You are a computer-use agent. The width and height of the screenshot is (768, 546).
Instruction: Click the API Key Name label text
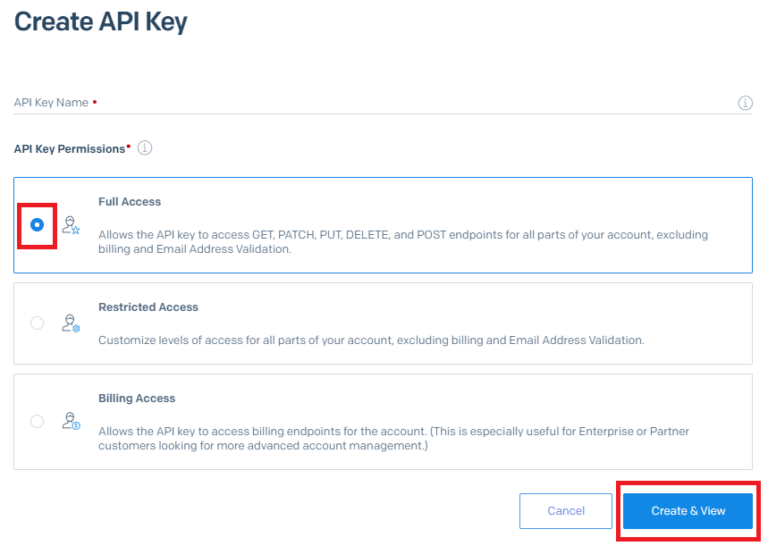51,103
